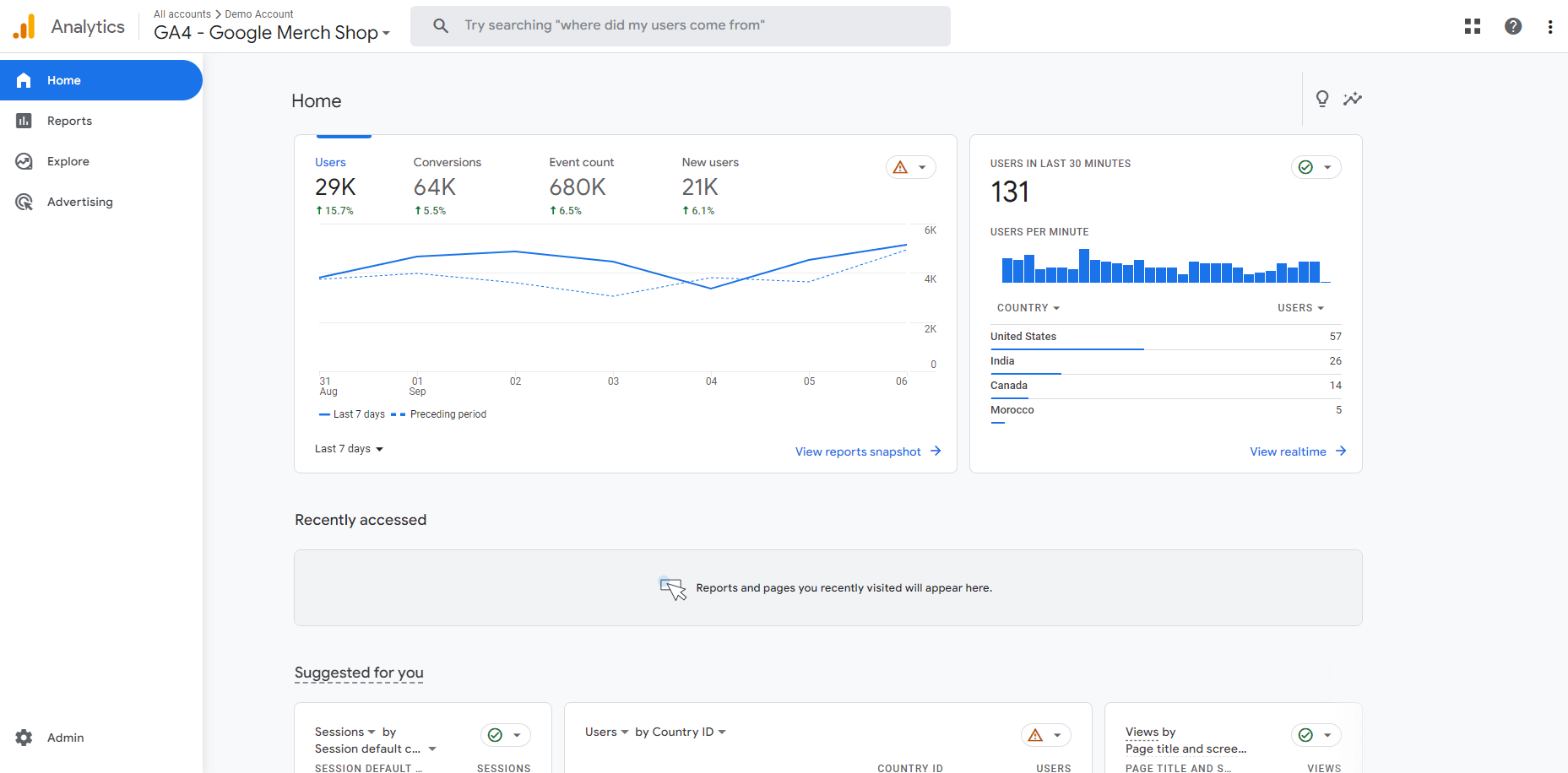Image resolution: width=1568 pixels, height=773 pixels.
Task: Open the sparkline insights trend icon
Action: click(x=1353, y=99)
